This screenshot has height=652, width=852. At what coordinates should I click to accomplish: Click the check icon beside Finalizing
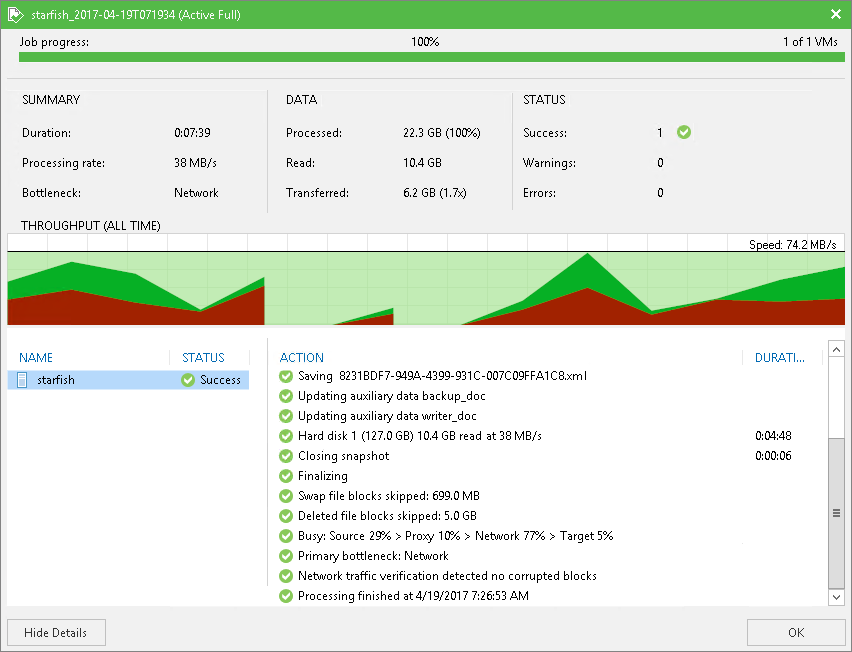(x=286, y=476)
